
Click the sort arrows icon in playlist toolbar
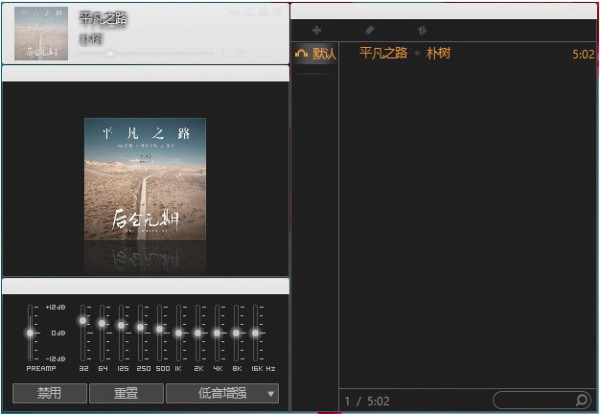421,31
